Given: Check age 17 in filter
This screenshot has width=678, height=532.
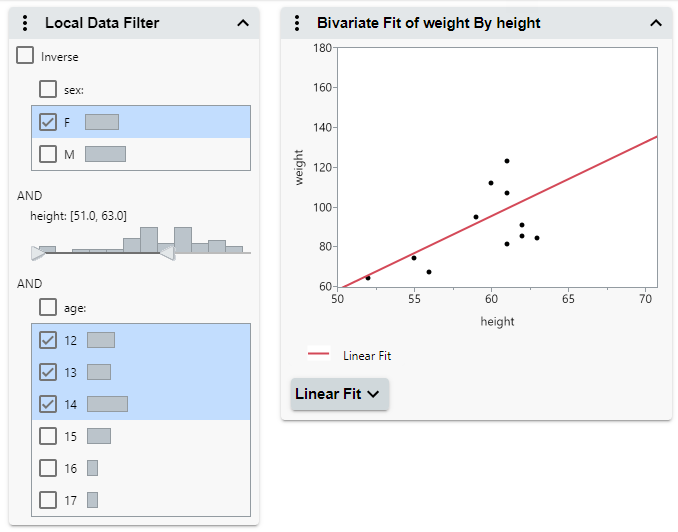Looking at the screenshot, I should 48,500.
